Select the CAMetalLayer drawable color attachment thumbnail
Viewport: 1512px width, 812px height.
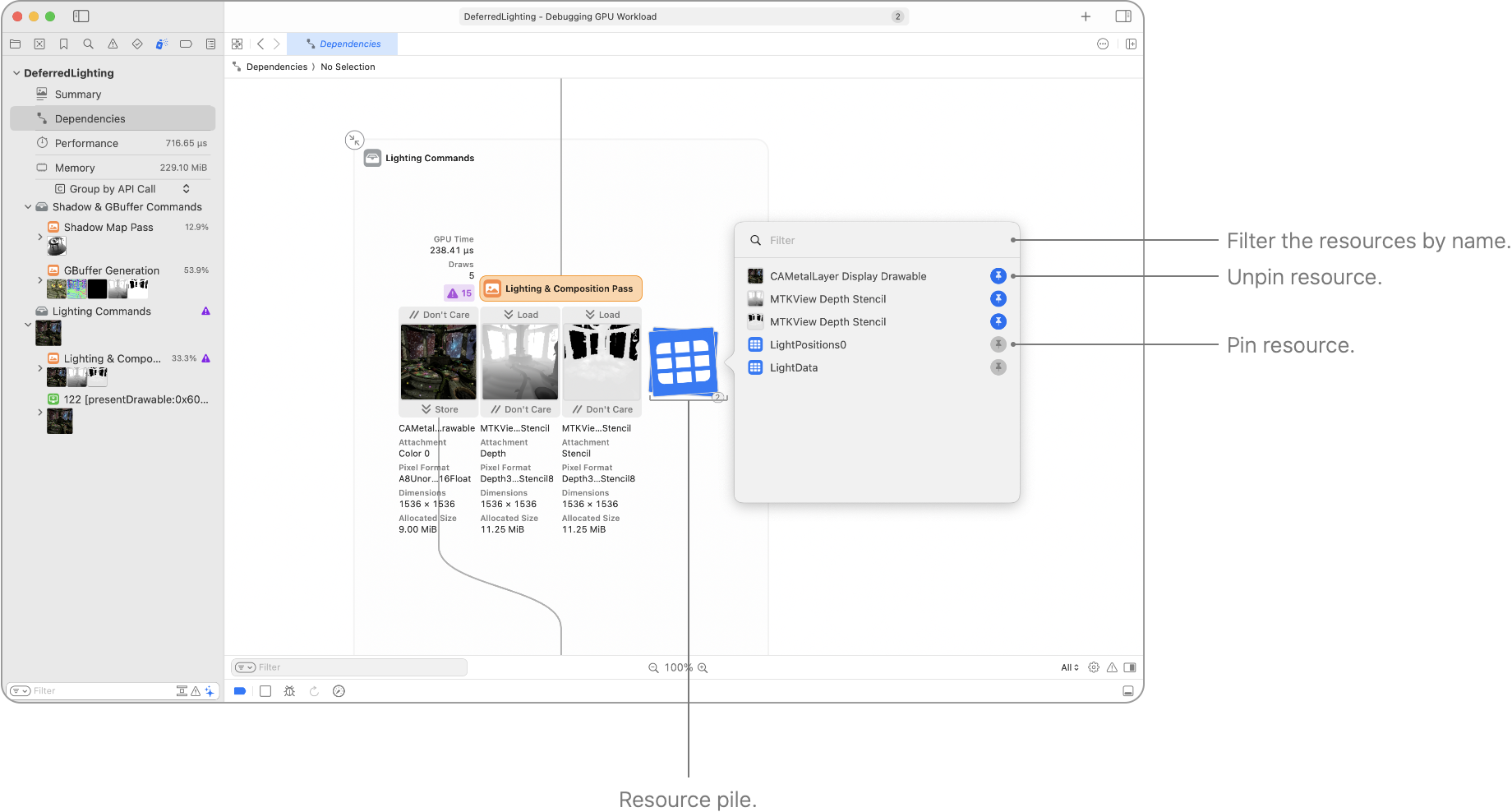(438, 362)
